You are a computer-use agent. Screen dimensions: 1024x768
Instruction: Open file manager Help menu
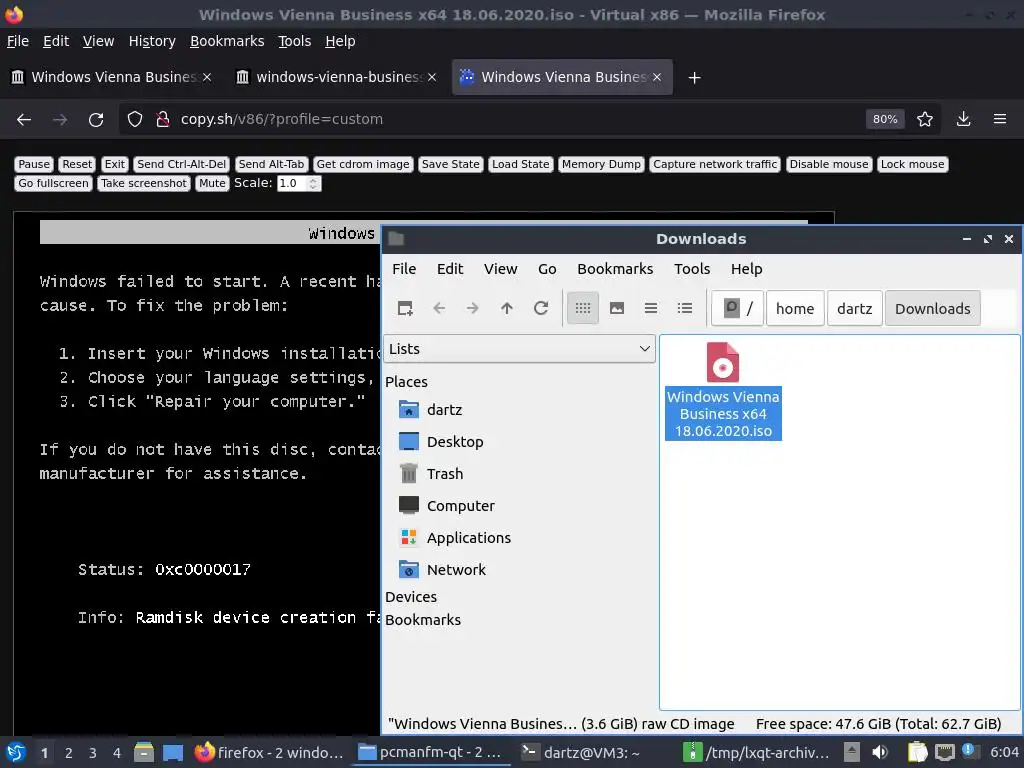coord(746,269)
